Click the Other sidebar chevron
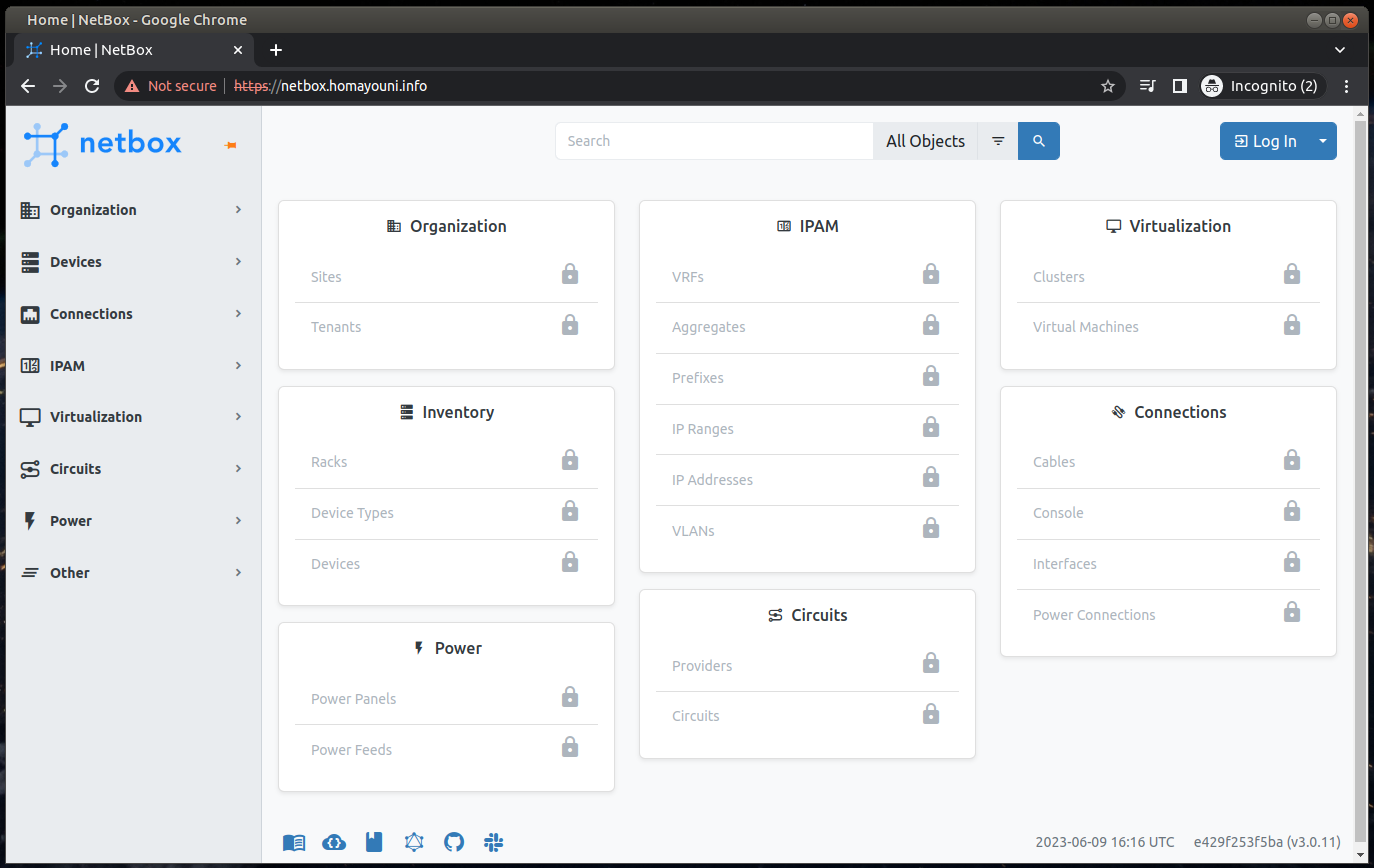Screen dimensions: 1374x868 238,573
